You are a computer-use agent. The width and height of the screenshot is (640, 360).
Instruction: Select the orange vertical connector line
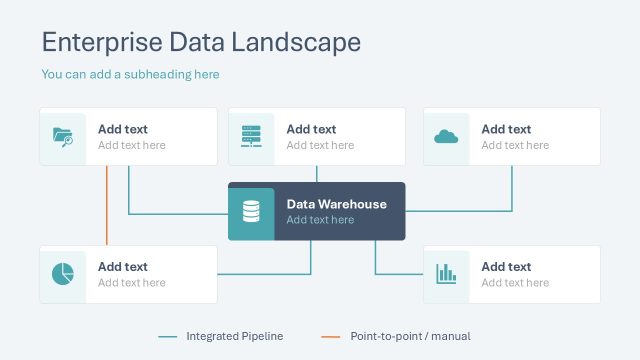click(x=107, y=205)
